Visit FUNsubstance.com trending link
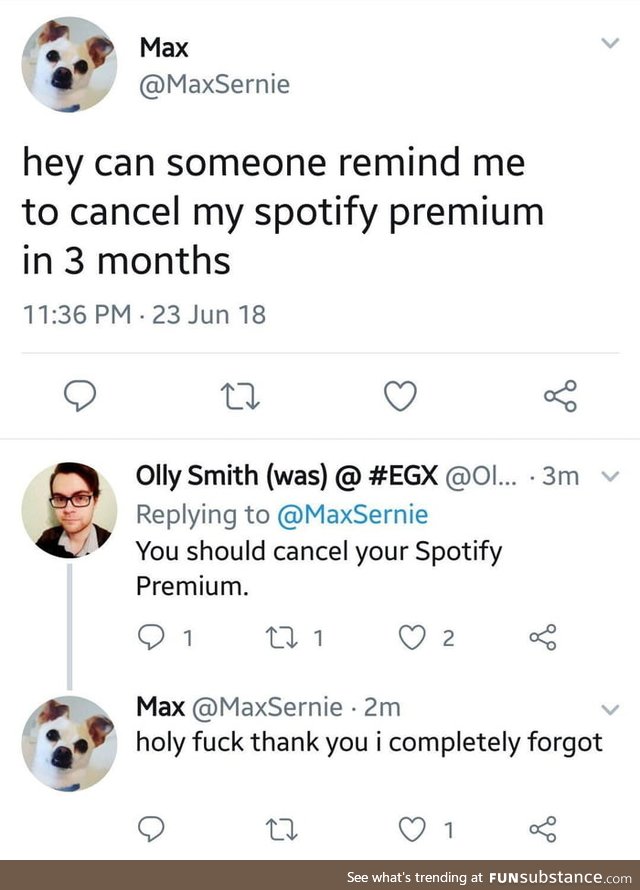This screenshot has width=640, height=890. click(x=489, y=877)
